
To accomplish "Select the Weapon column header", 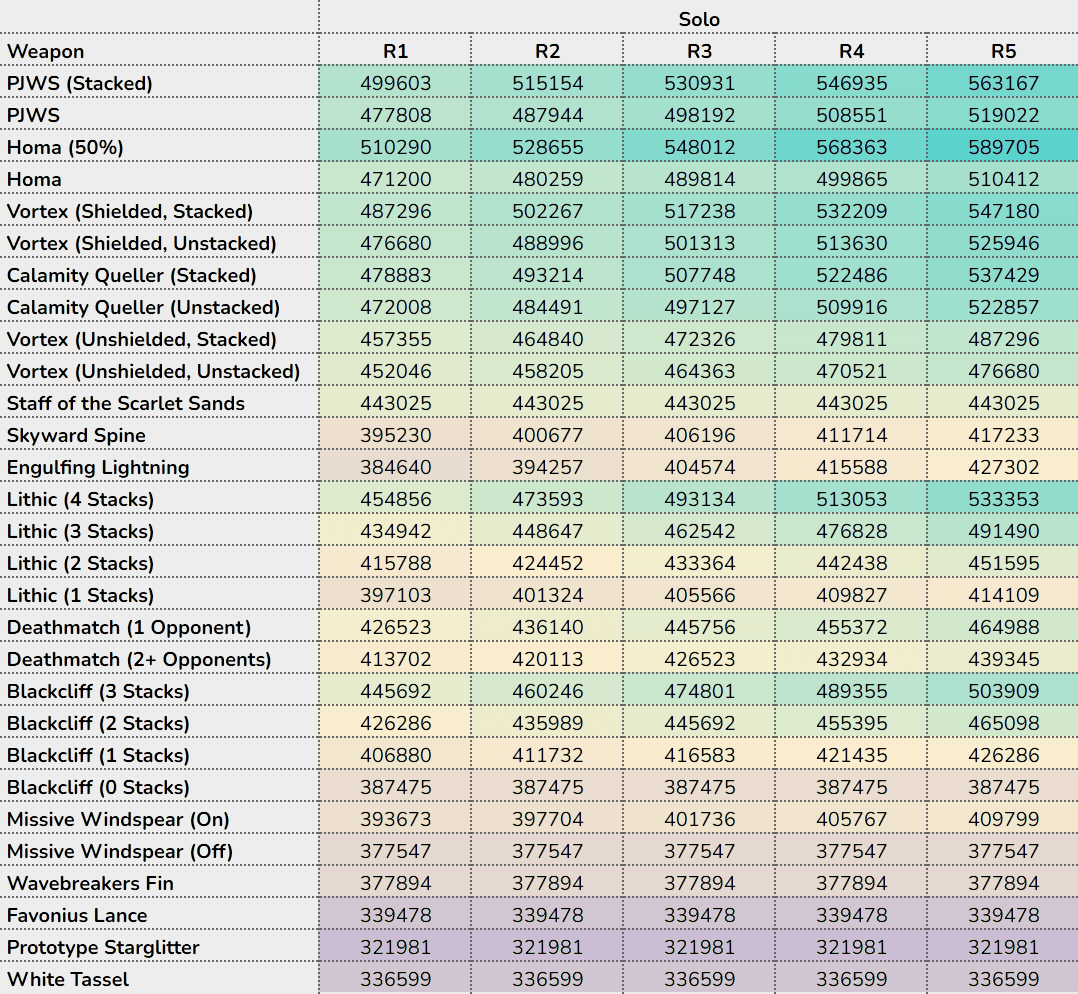I will pyautogui.click(x=46, y=51).
